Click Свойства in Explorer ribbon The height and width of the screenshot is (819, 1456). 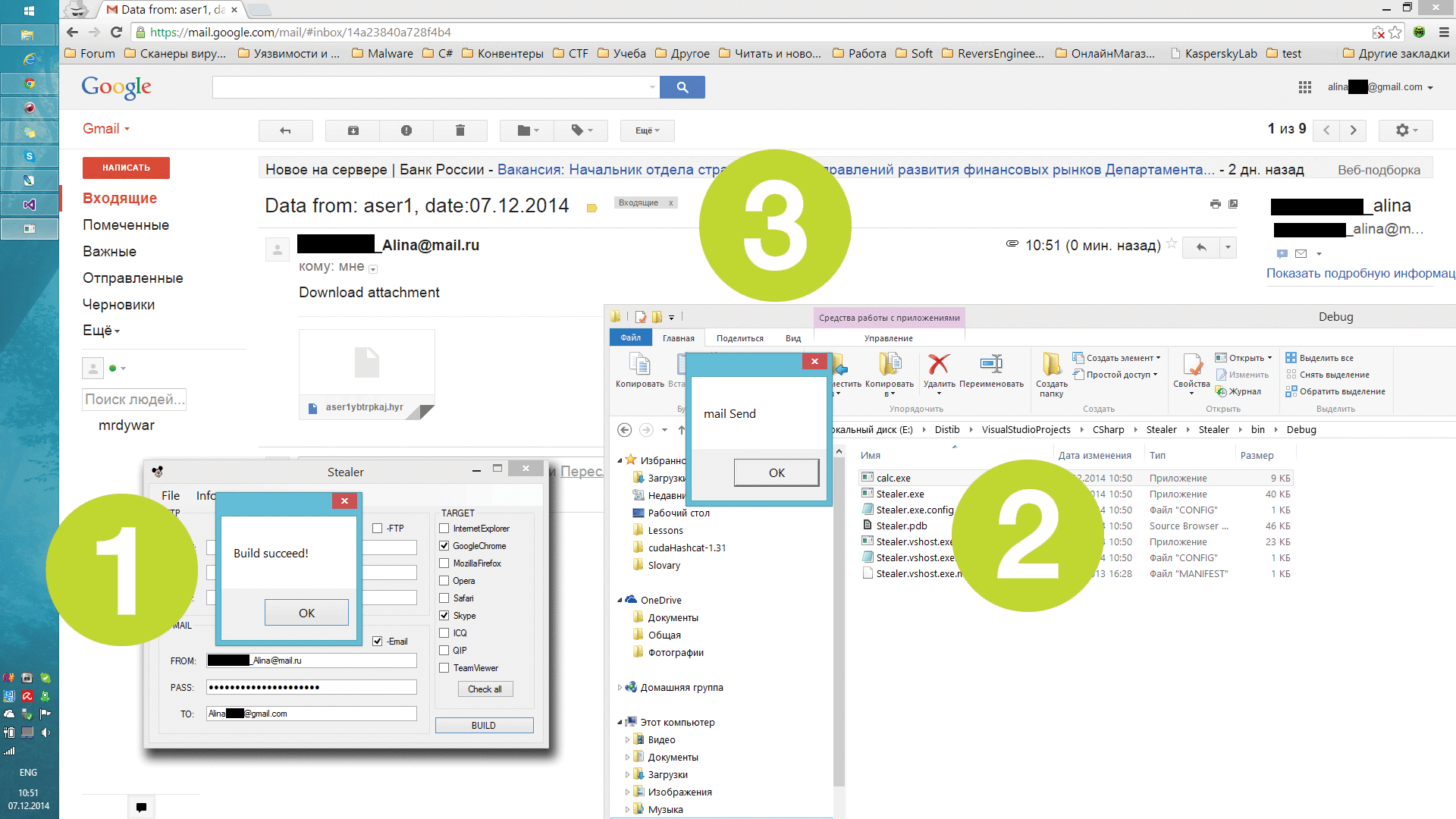1191,375
